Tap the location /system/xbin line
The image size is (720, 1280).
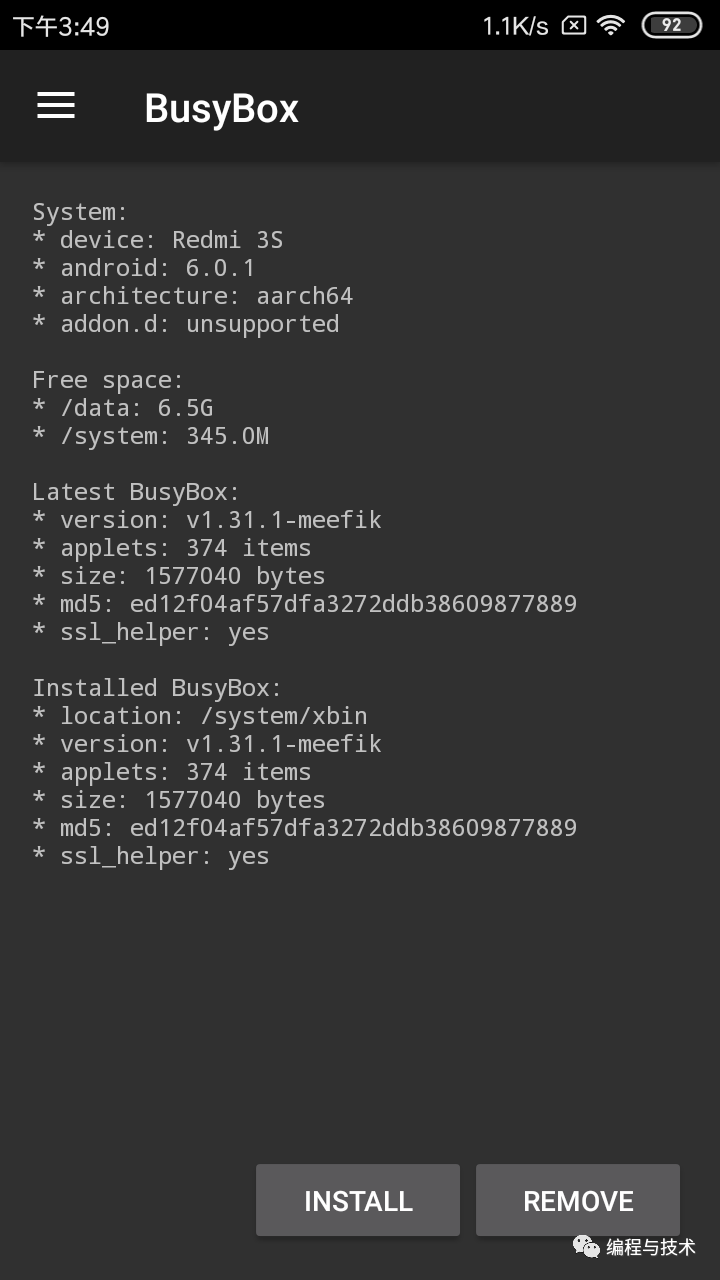point(200,716)
